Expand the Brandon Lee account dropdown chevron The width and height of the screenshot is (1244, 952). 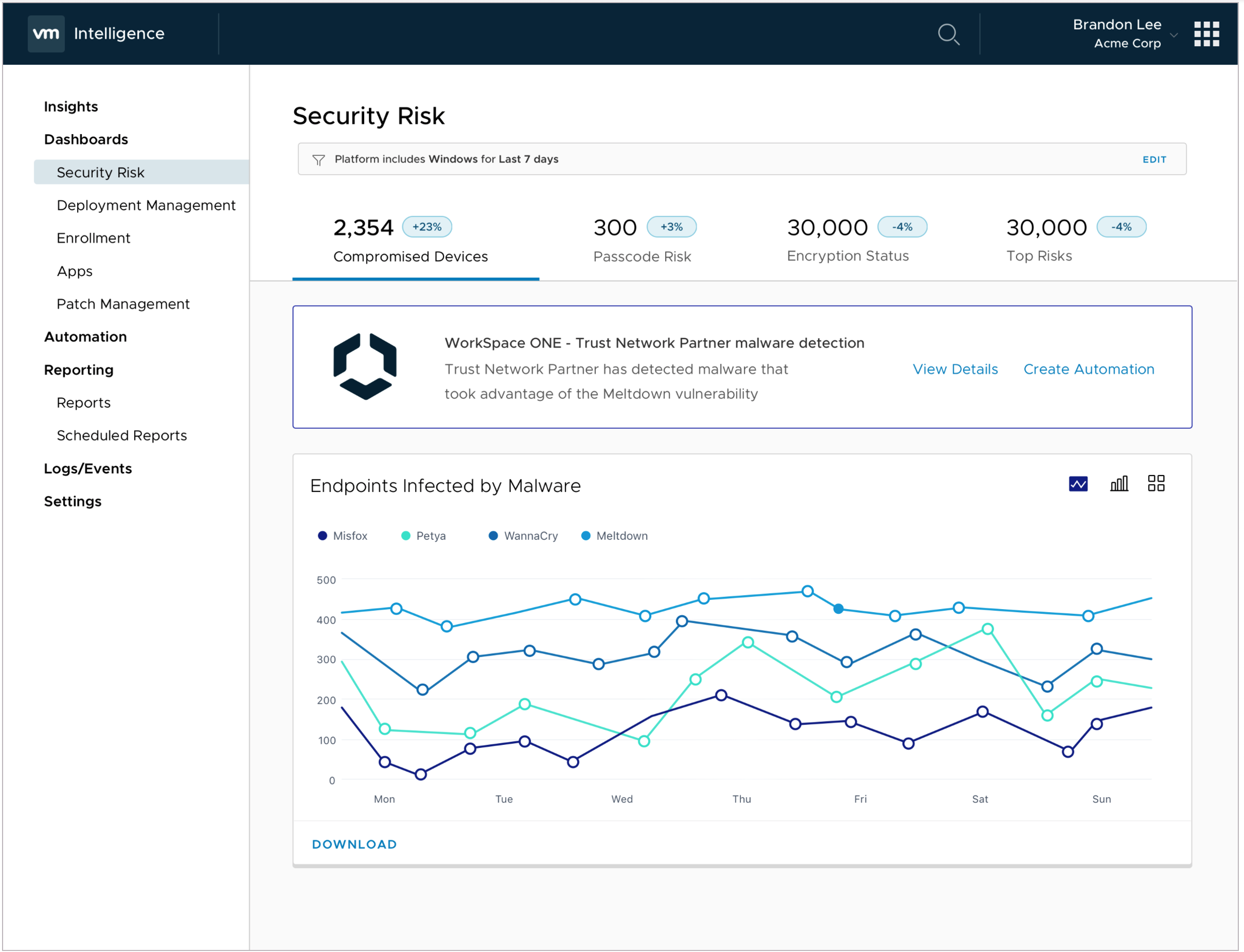(1174, 35)
